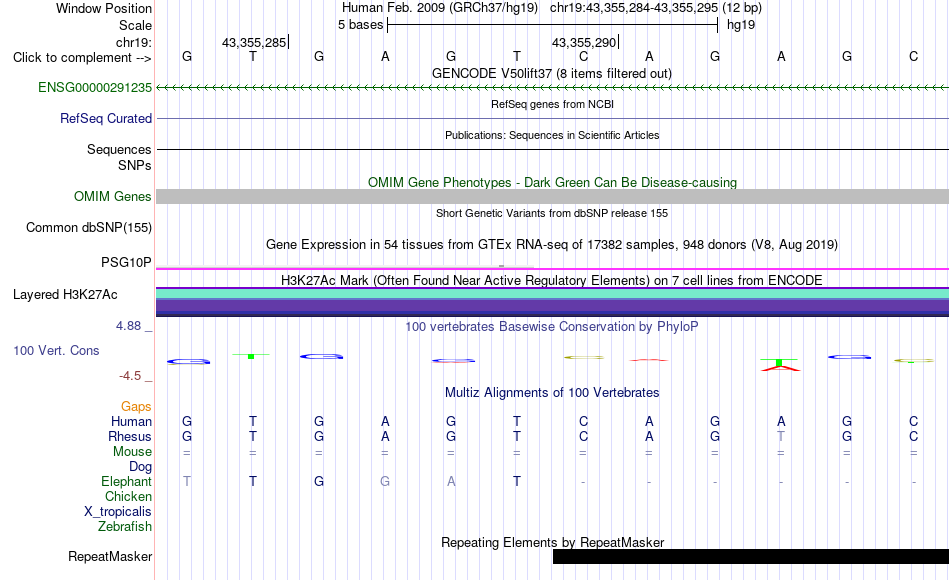
Task: Click 'Repeating Elements by RepeatMasker' title
Action: coord(552,542)
